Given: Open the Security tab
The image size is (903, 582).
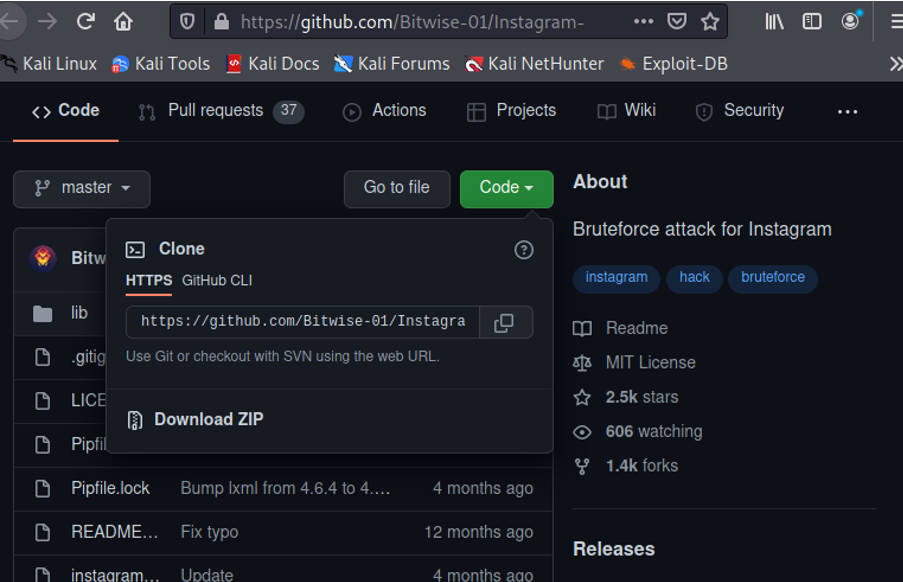Looking at the screenshot, I should coord(740,111).
